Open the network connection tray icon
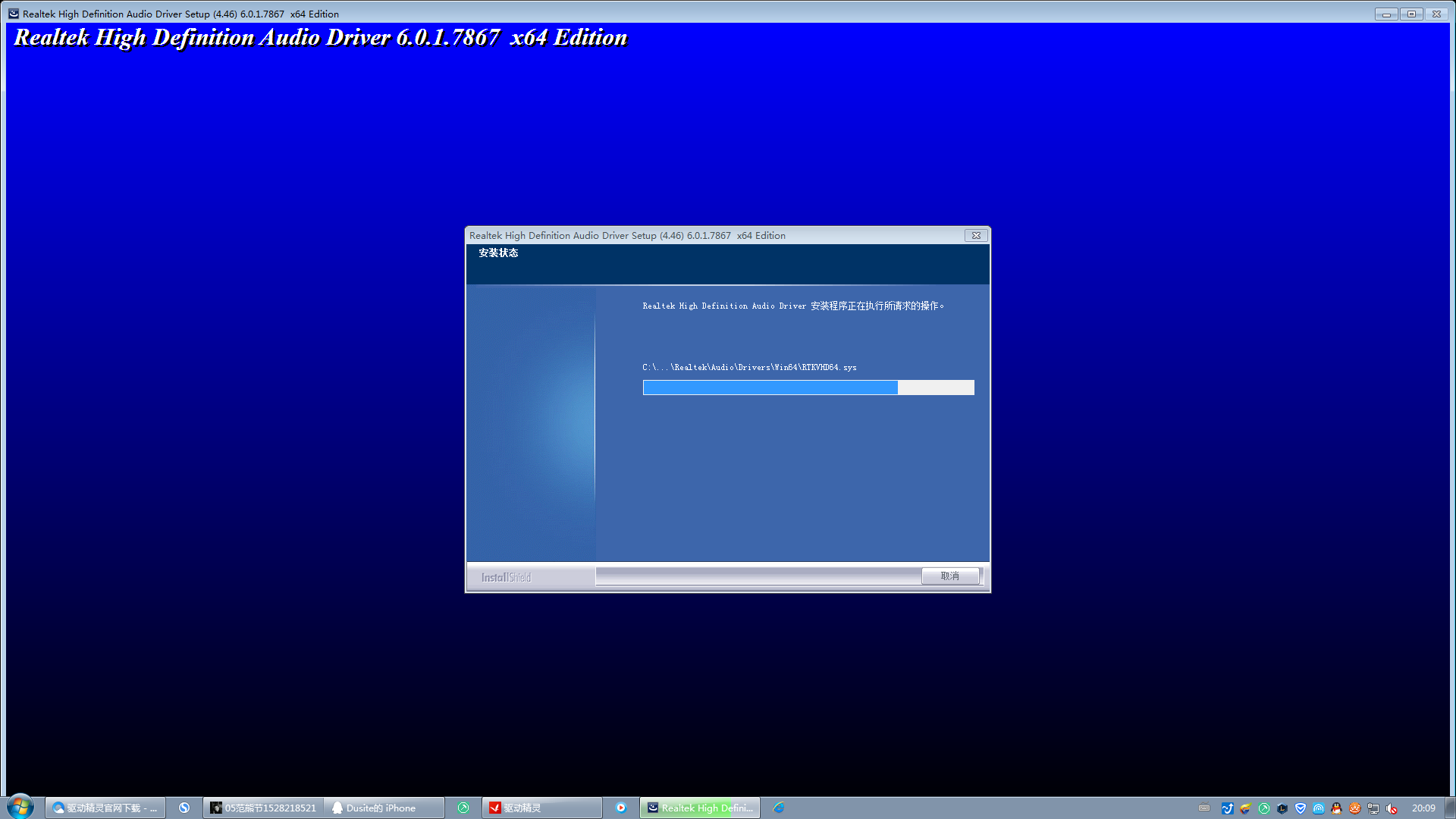This screenshot has height=819, width=1456. tap(1373, 808)
